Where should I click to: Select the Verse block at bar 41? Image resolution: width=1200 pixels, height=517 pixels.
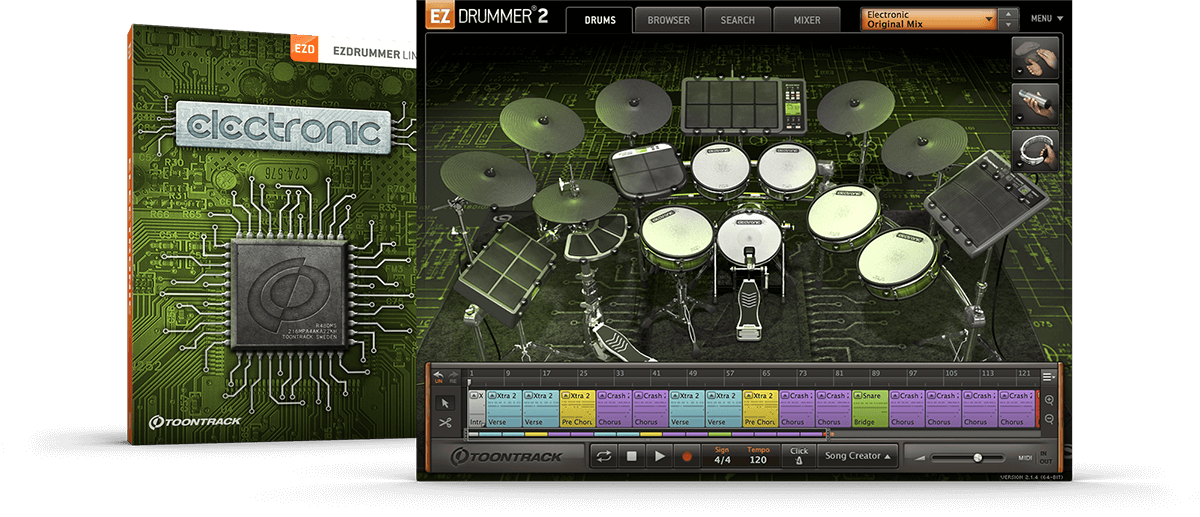[687, 409]
